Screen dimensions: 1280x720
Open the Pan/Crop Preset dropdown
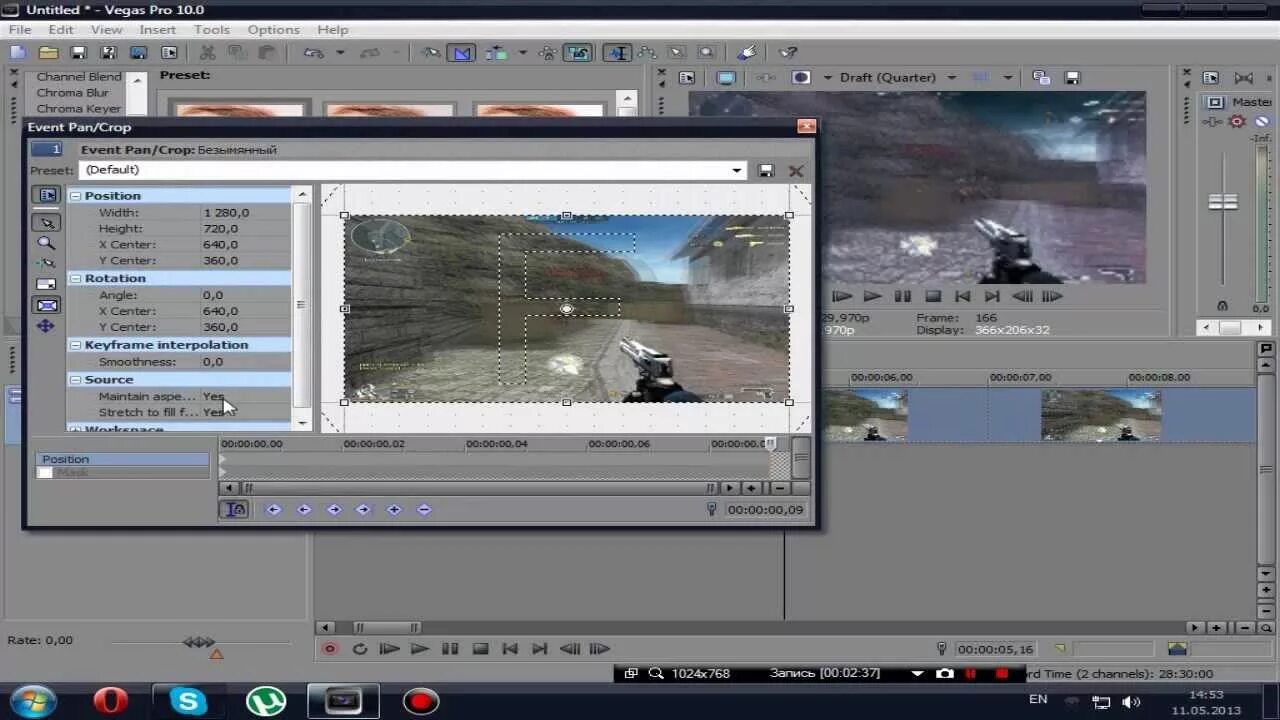click(737, 170)
